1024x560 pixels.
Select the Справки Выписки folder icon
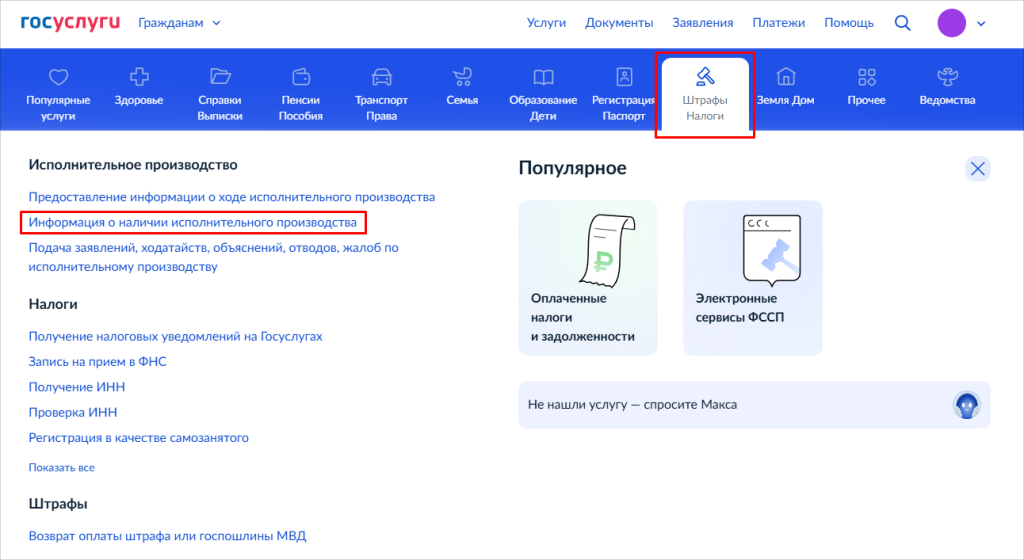220,78
